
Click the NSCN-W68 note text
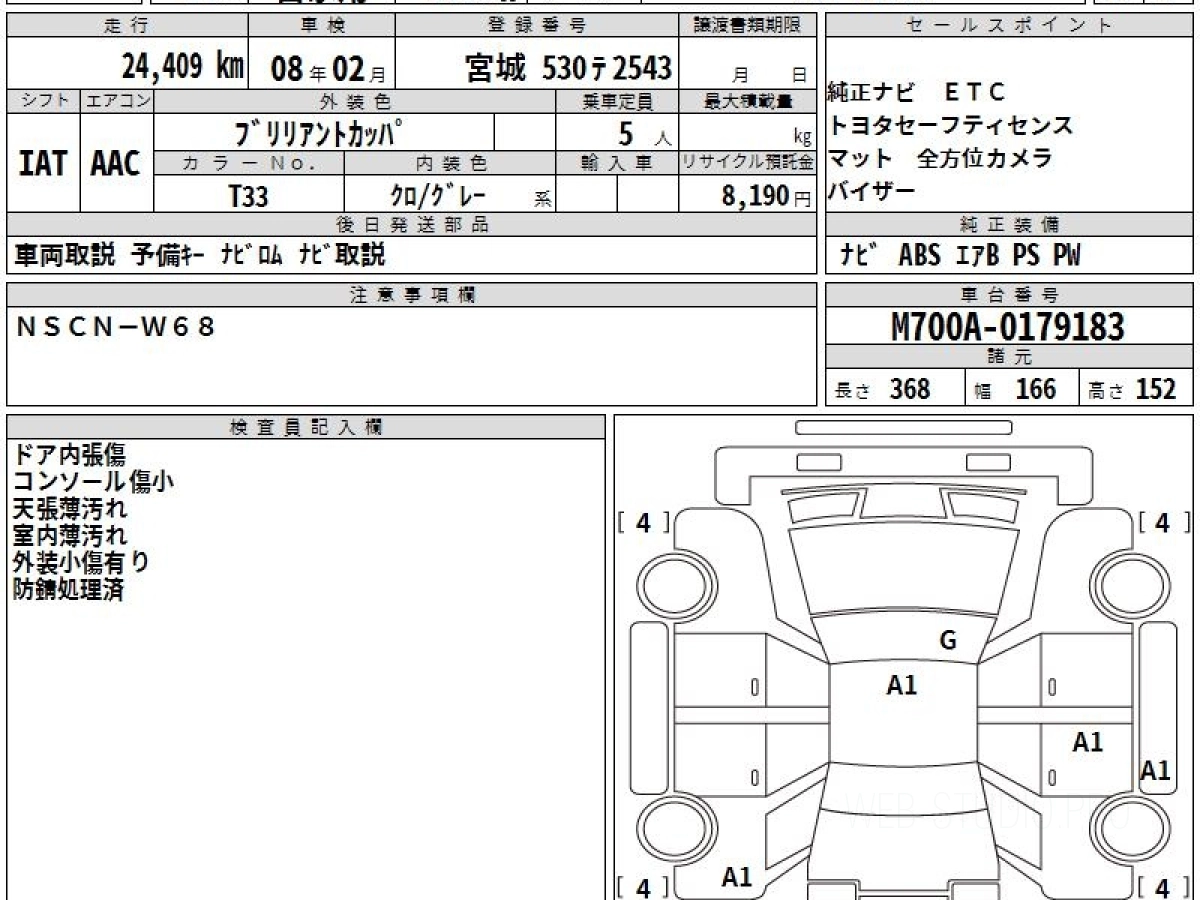click(x=116, y=326)
